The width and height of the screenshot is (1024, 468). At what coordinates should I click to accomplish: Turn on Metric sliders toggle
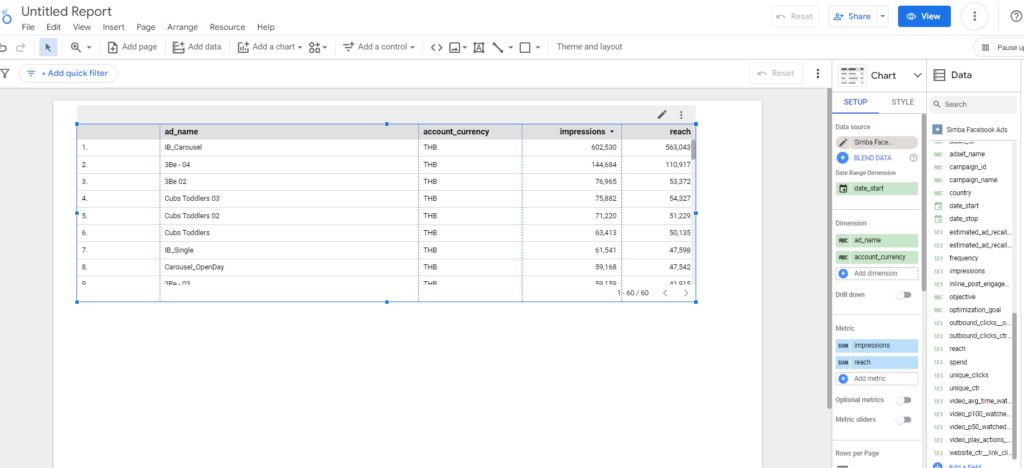904,419
